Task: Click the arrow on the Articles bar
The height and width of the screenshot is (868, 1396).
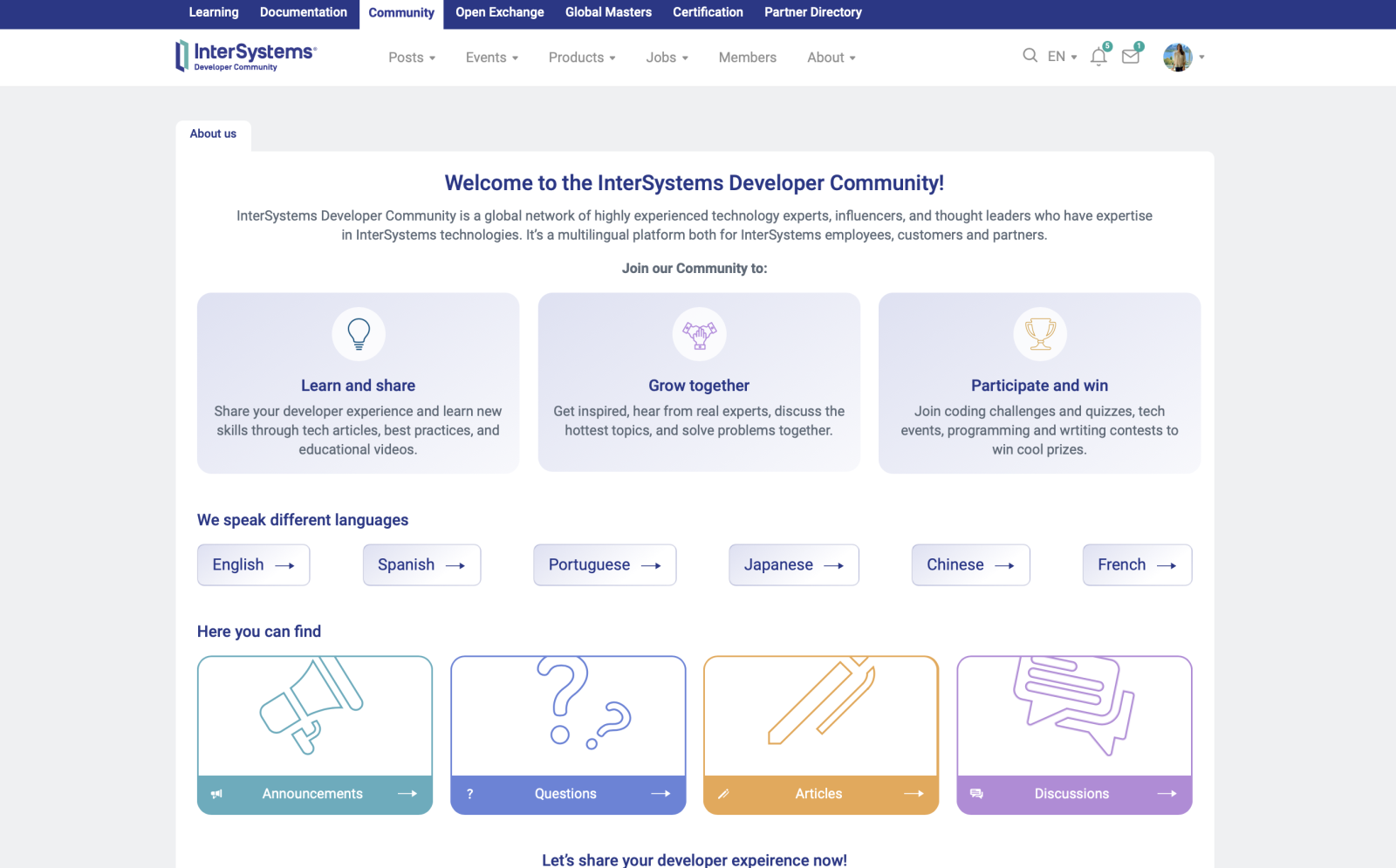Action: pos(914,794)
